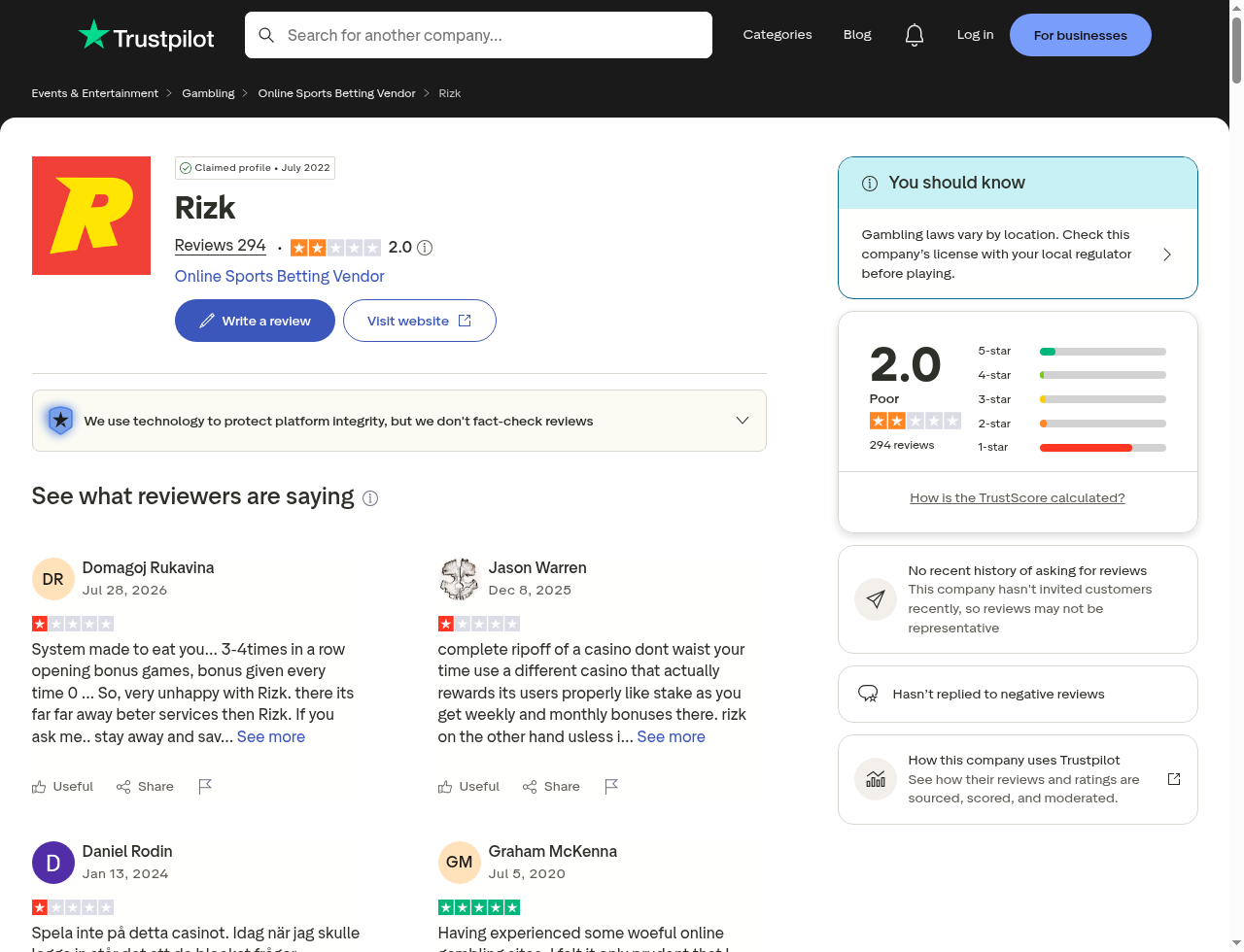This screenshot has width=1244, height=952.
Task: Click Graham McKenna's GM avatar
Action: (x=460, y=863)
